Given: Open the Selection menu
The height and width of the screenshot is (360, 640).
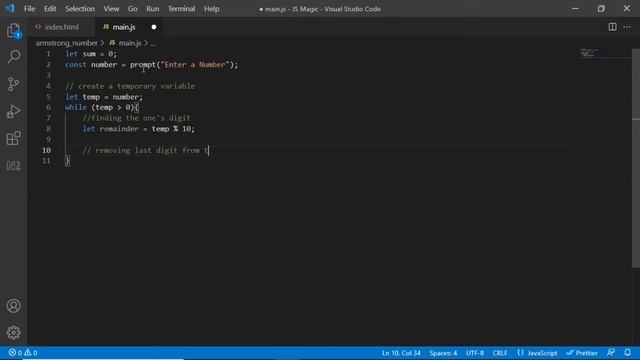Looking at the screenshot, I should coord(80,9).
